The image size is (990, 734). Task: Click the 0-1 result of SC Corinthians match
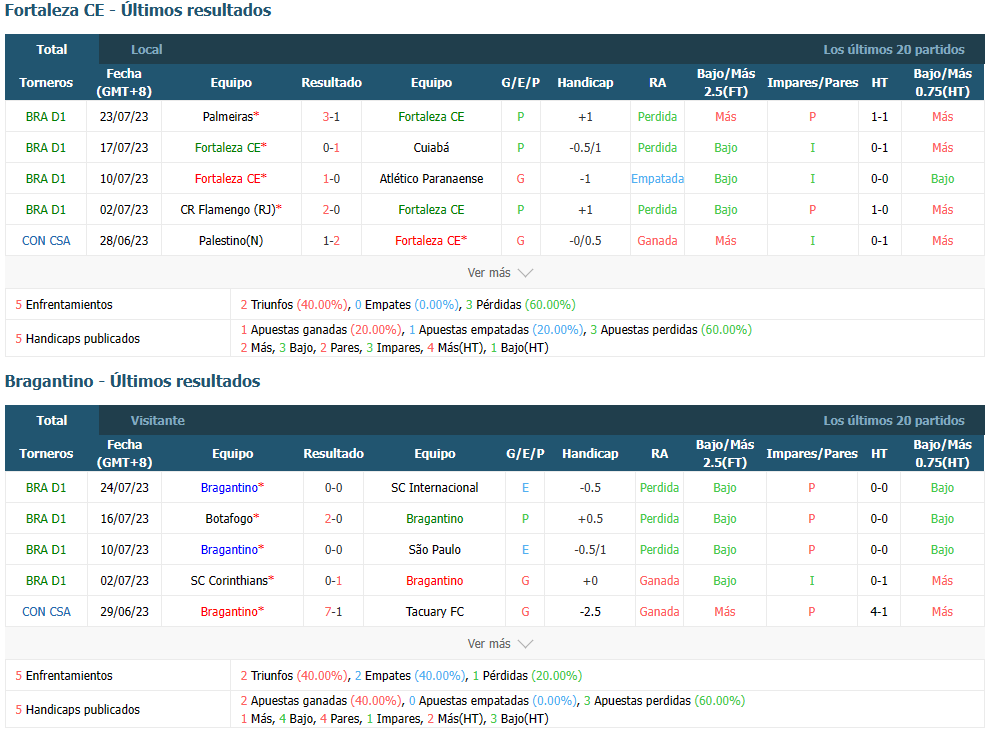333,581
